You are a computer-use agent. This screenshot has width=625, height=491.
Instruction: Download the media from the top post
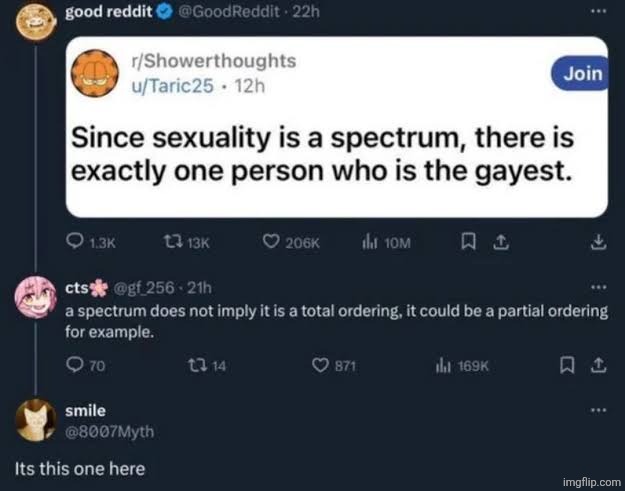point(599,241)
